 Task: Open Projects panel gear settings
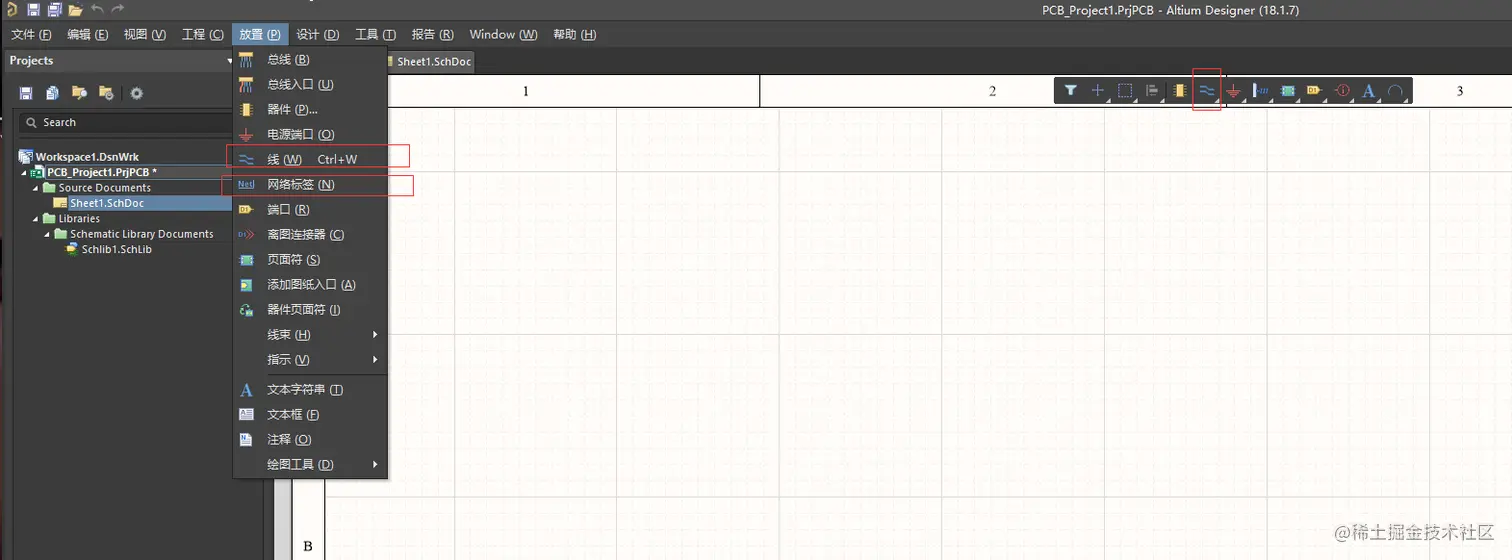click(x=137, y=93)
